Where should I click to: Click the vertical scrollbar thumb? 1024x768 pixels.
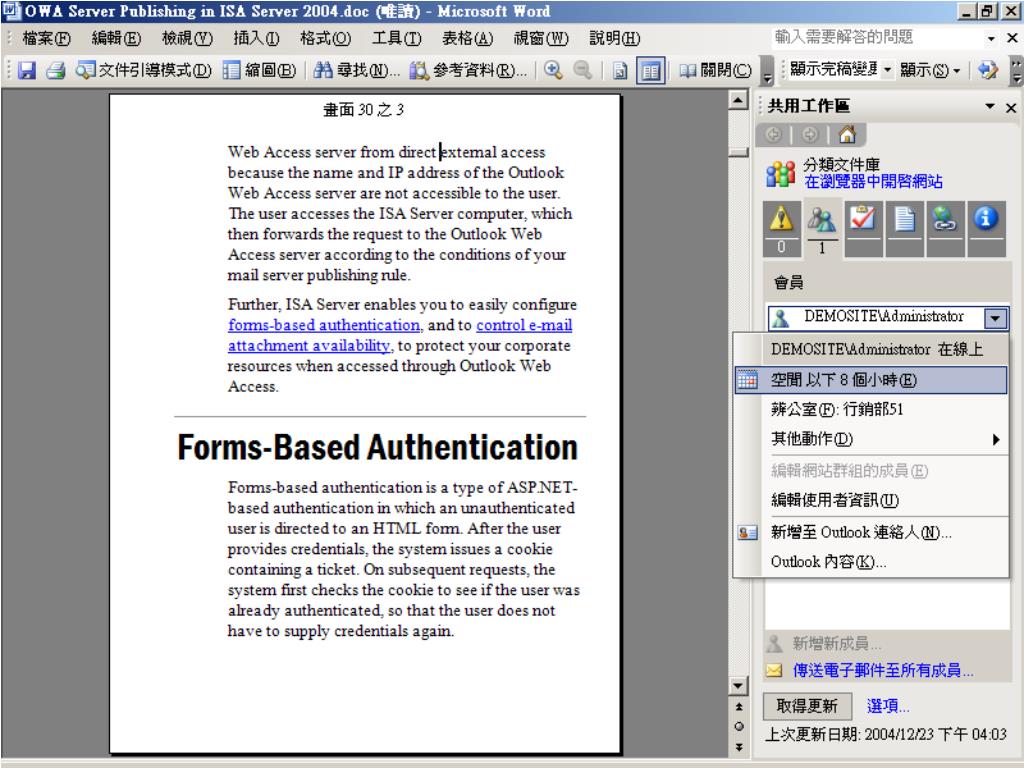(739, 152)
